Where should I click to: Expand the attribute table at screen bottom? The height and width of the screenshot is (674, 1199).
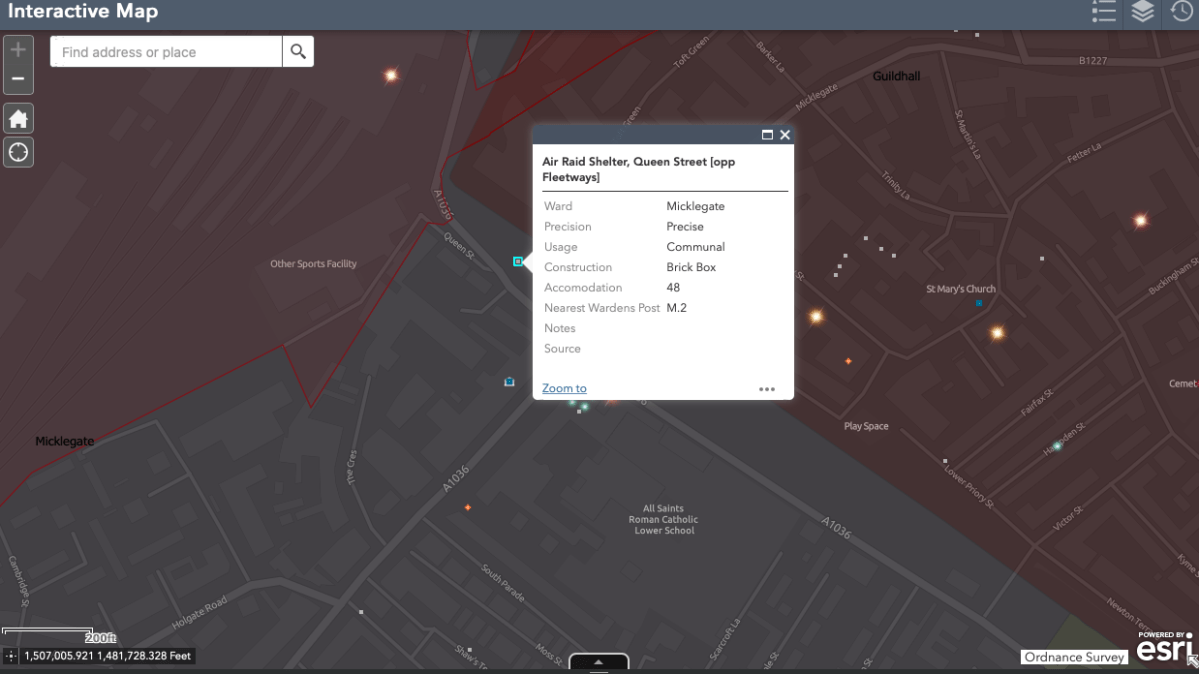tap(598, 661)
